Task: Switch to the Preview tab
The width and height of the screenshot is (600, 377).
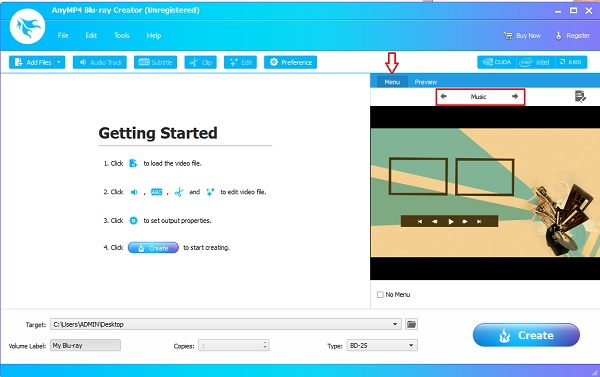Action: click(x=426, y=82)
